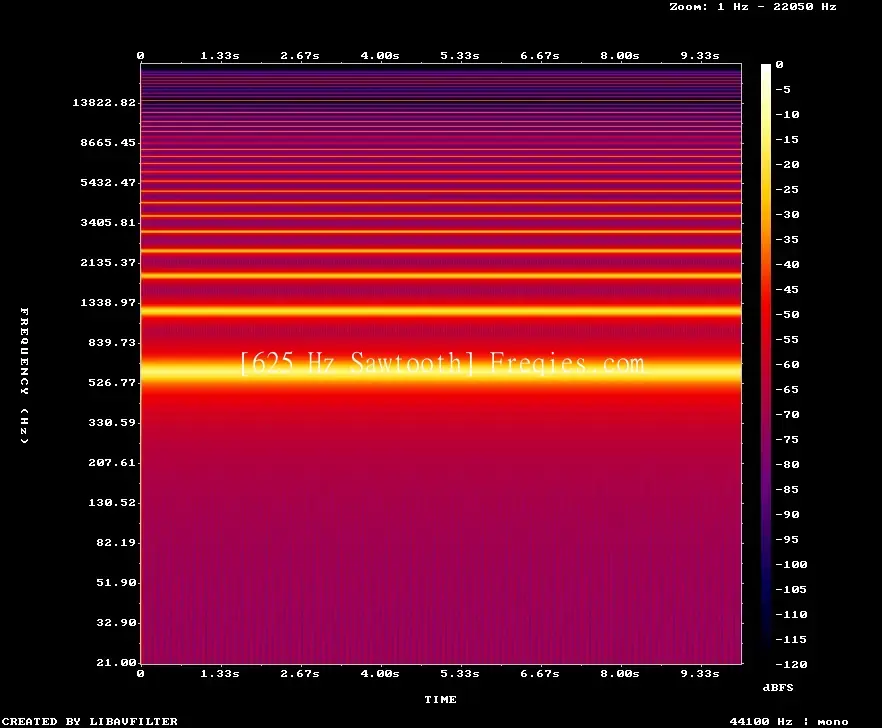The height and width of the screenshot is (728, 882).
Task: Click the "CREATED BY LIBAVFILTER" caption
Action: click(89, 721)
